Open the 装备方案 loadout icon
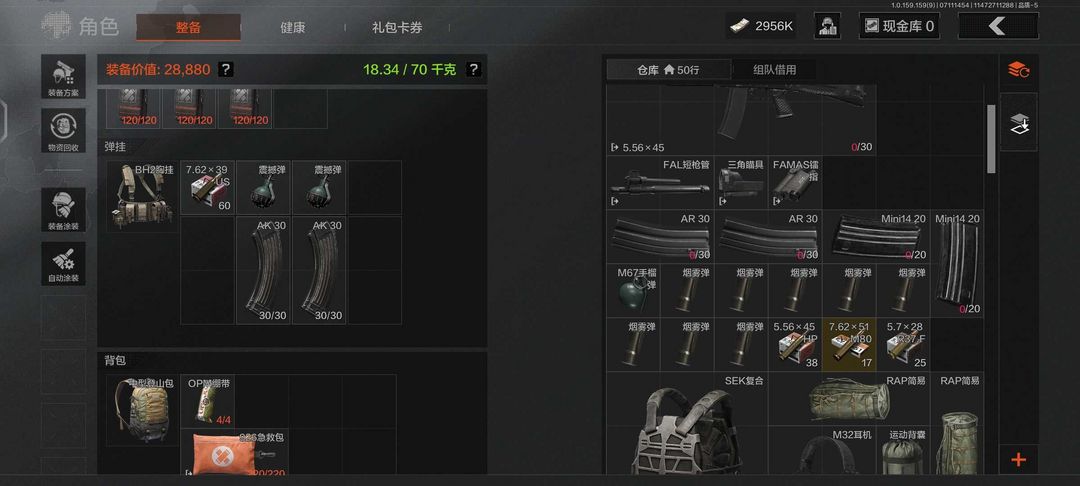1080x486 pixels. coord(63,76)
